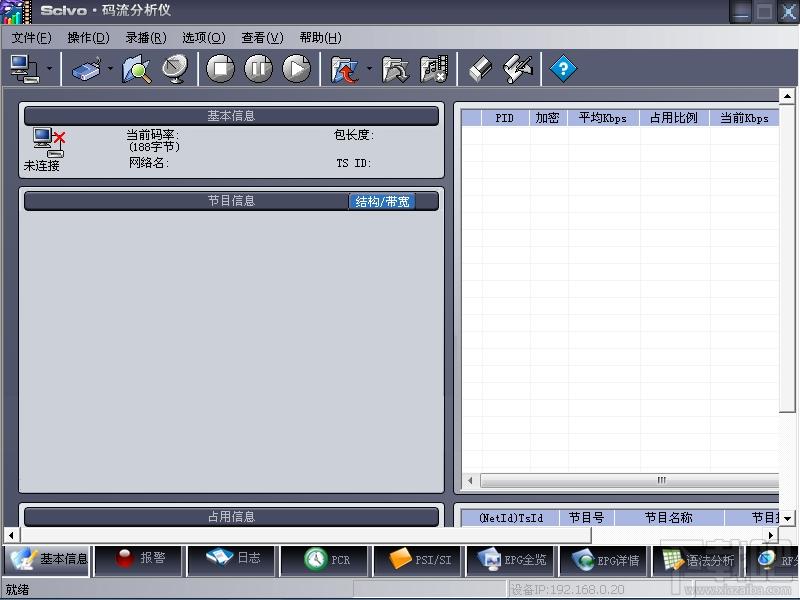Click the 网络名 label
Viewport: 800px width, 600px height.
point(148,163)
